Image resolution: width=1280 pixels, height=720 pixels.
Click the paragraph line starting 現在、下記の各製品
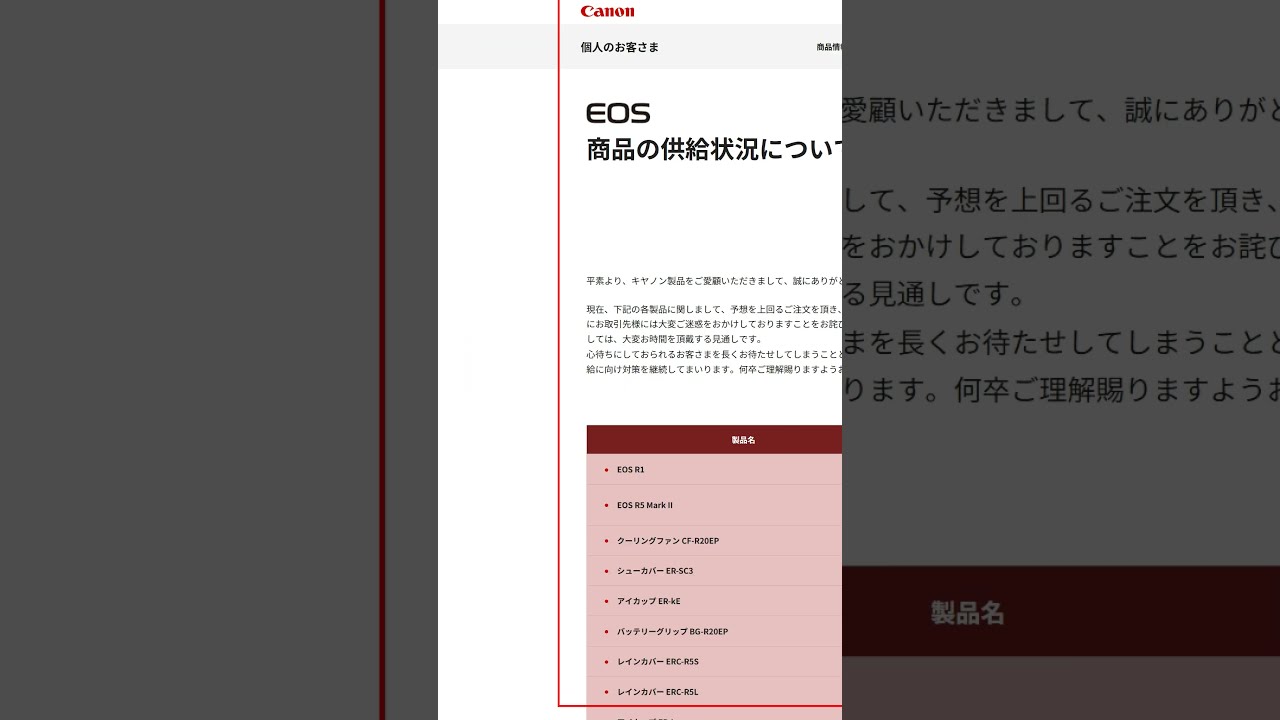(x=714, y=310)
